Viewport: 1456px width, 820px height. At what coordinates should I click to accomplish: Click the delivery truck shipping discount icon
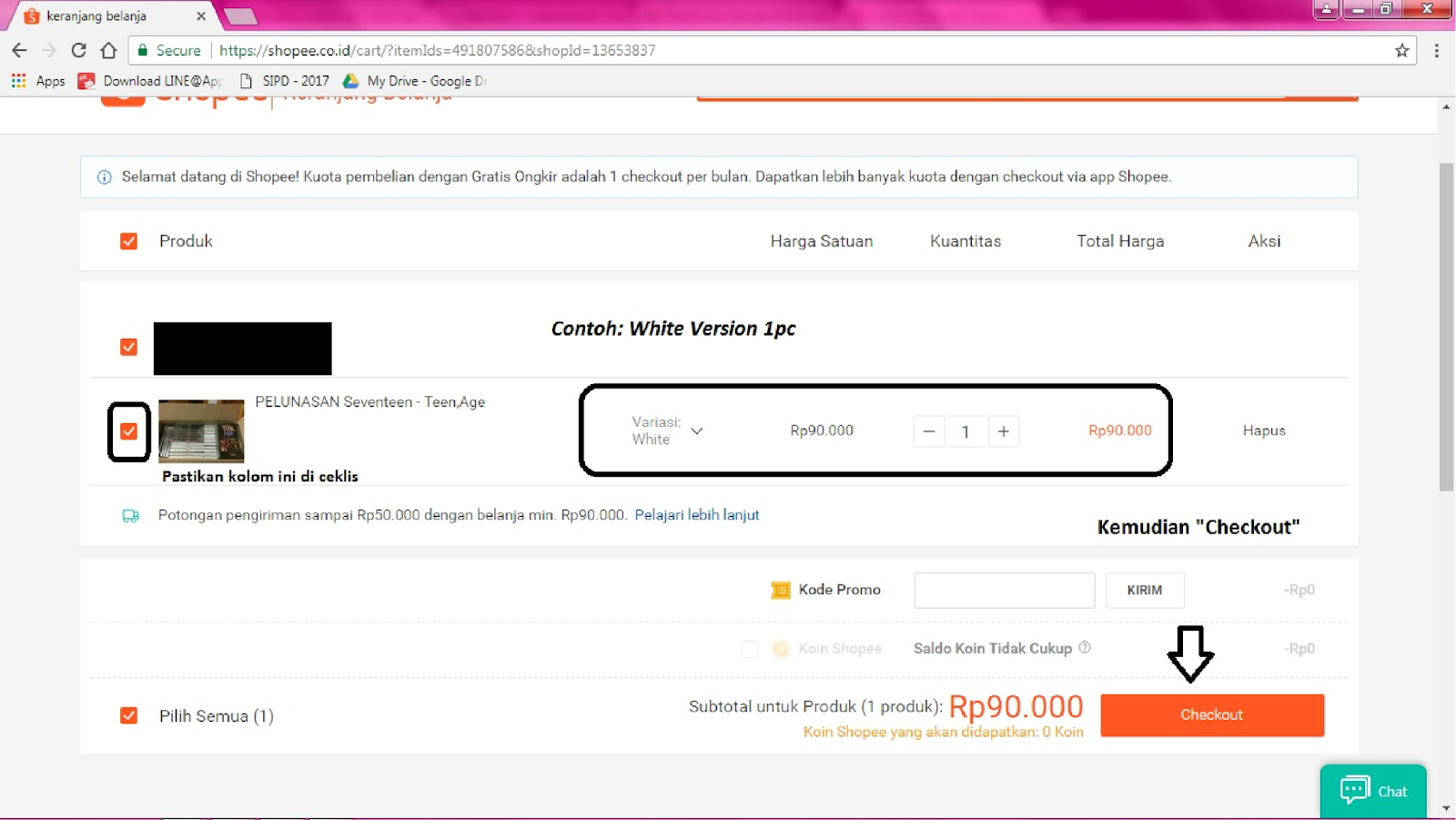coord(131,516)
